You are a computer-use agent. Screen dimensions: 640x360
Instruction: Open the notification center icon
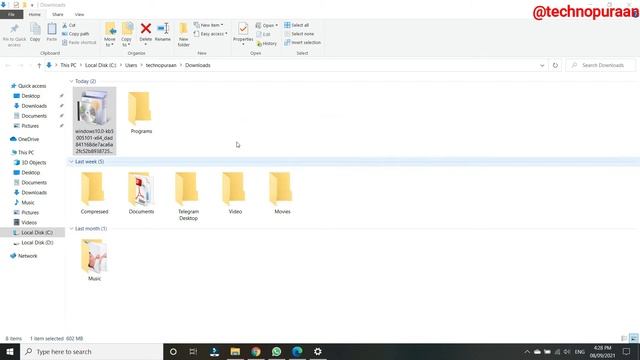point(627,351)
